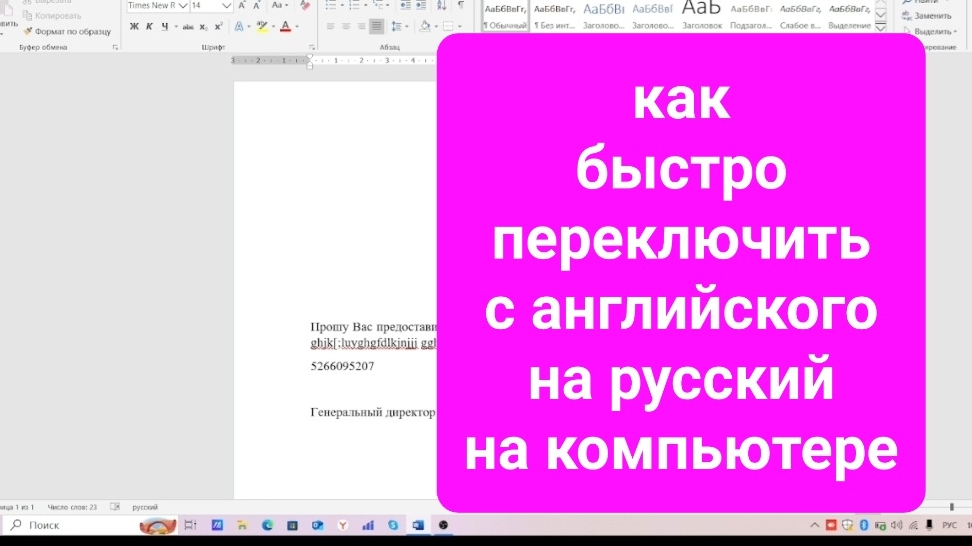Viewport: 972px width, 546px height.
Task: Open Times New Roman font name dropdown
Action: [x=183, y=6]
